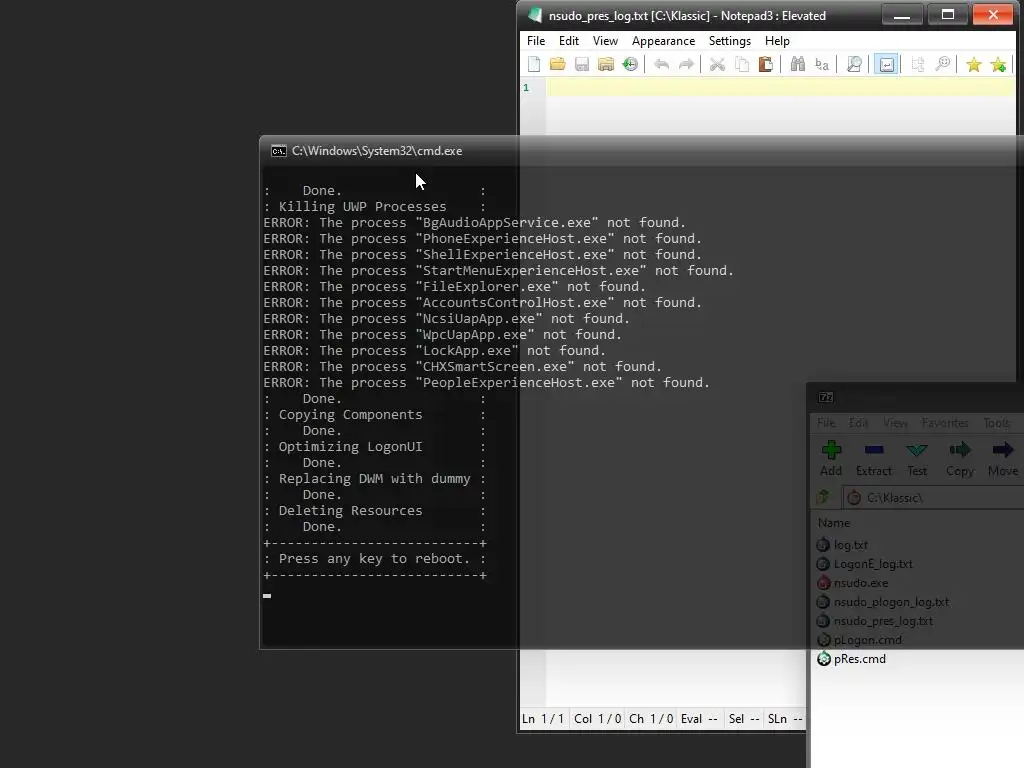Click the Name column header in 7-Zip
This screenshot has height=768, width=1024.
click(834, 523)
